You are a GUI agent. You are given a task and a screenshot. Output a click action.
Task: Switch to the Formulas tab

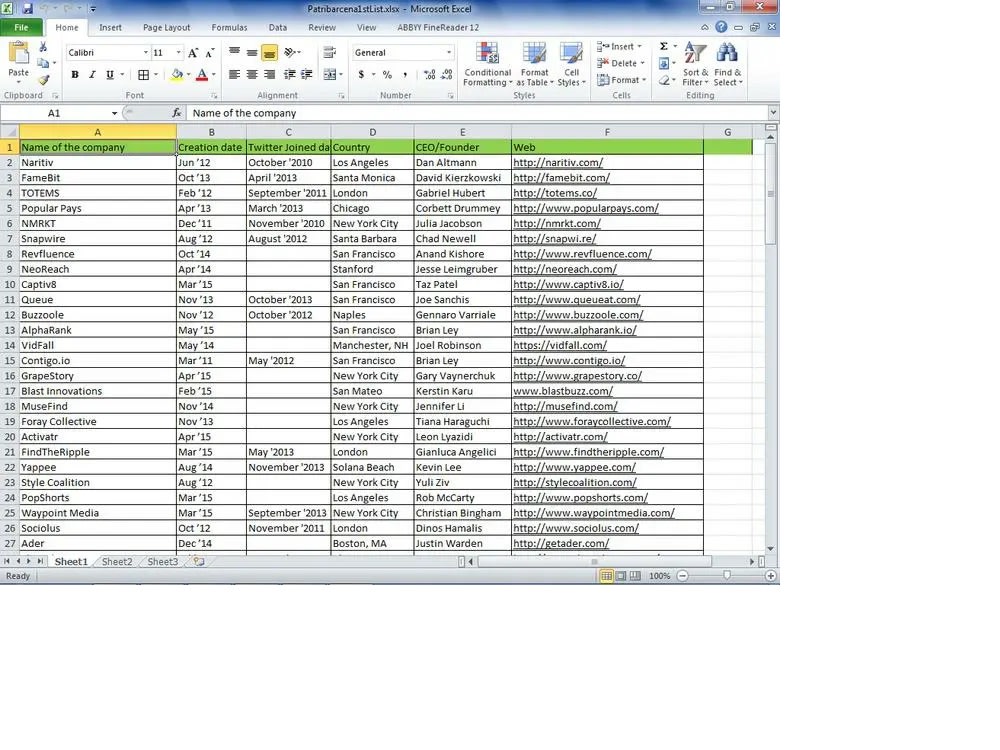[x=229, y=27]
